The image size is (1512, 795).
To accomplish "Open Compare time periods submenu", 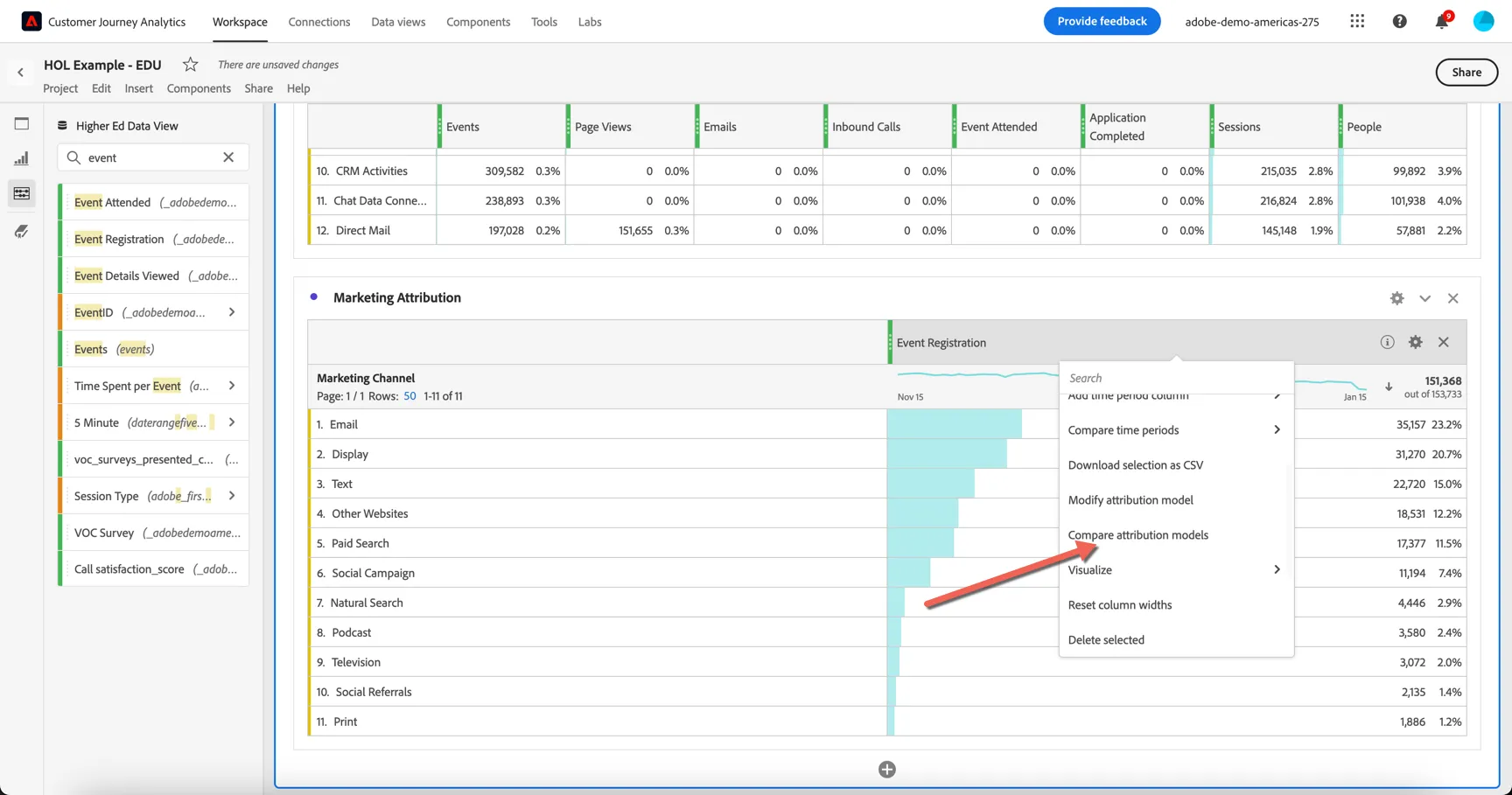I will pos(1176,430).
